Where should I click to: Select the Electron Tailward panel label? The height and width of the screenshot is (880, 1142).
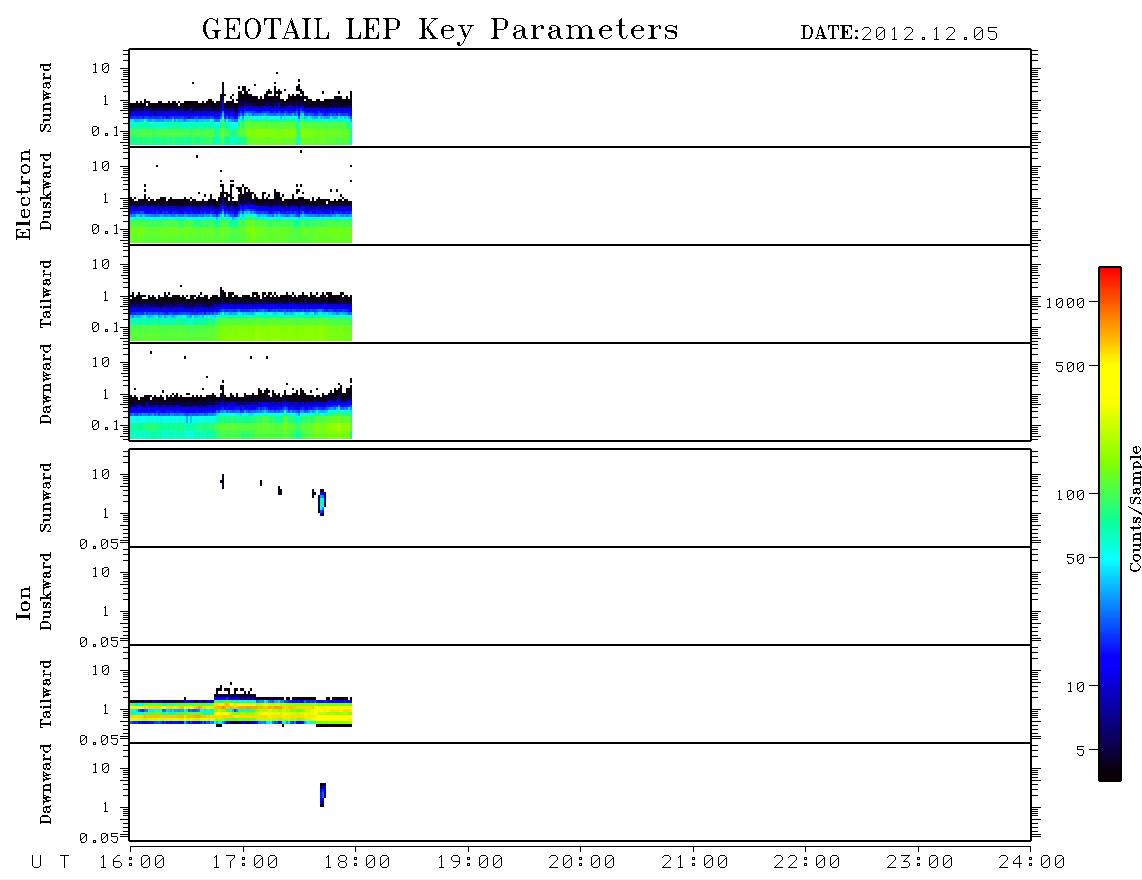click(x=46, y=294)
